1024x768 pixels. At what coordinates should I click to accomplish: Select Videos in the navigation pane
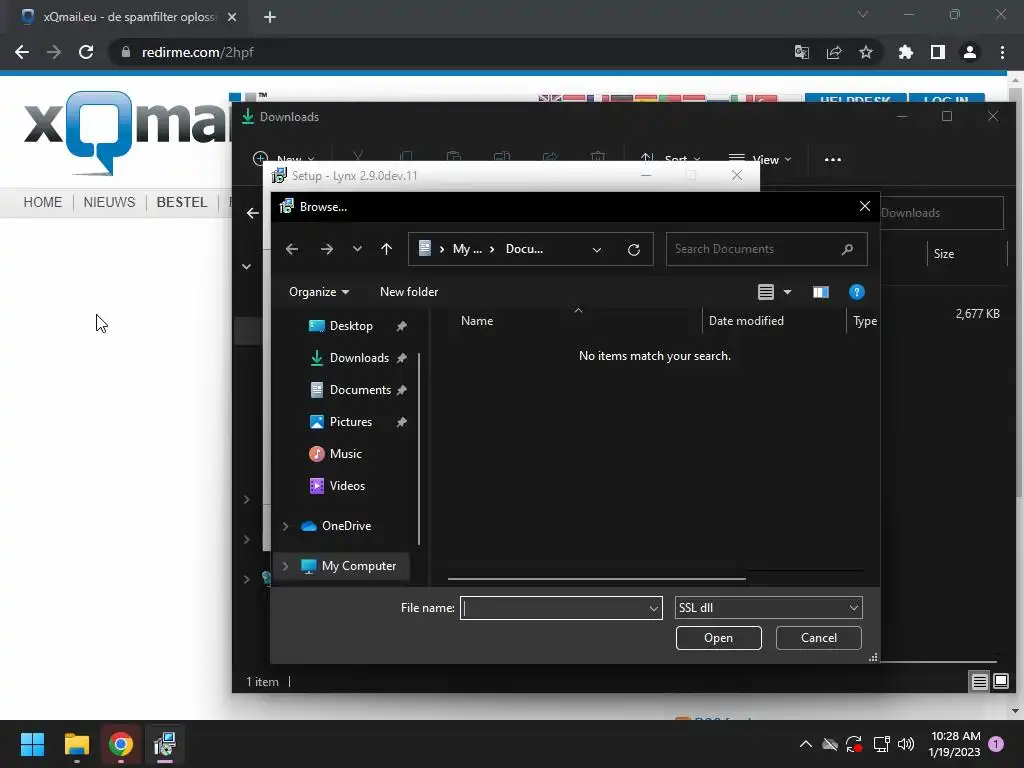[x=347, y=486]
